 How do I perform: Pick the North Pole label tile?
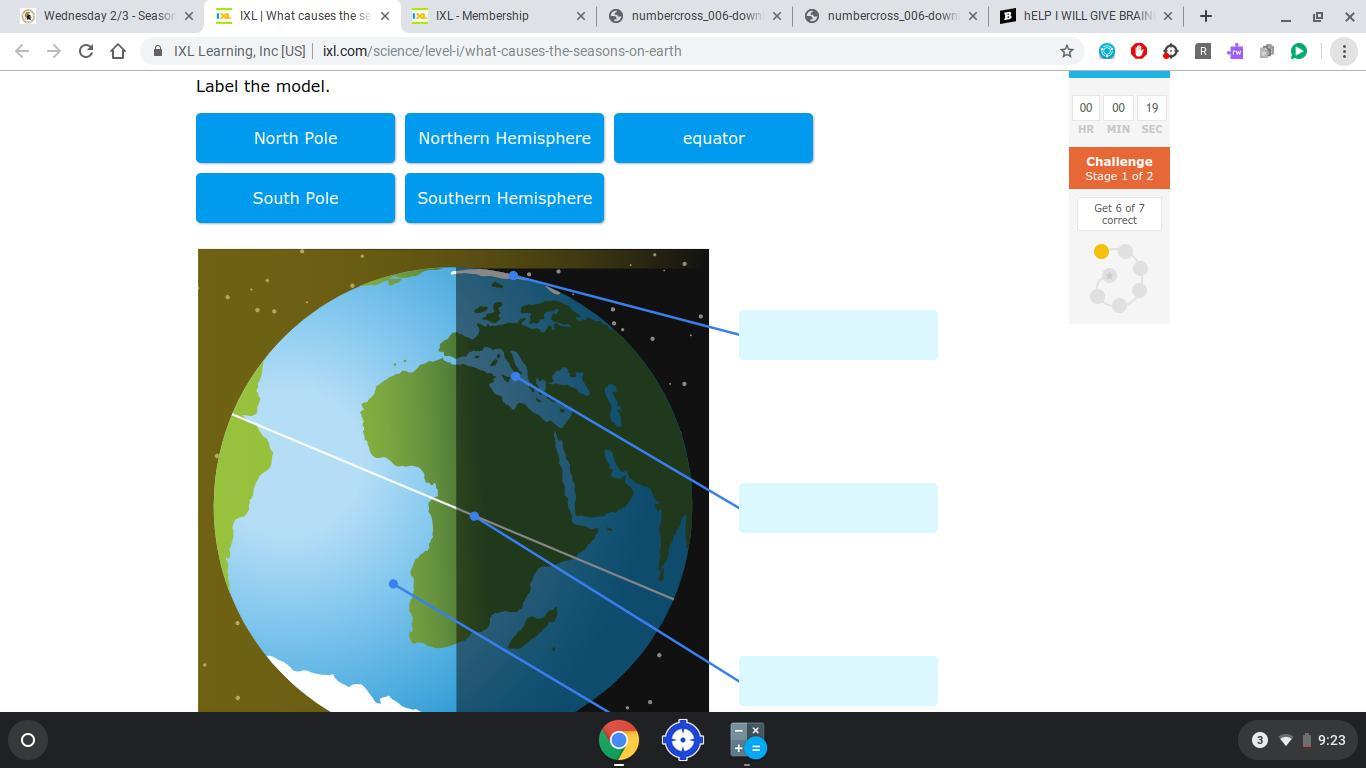pyautogui.click(x=296, y=138)
